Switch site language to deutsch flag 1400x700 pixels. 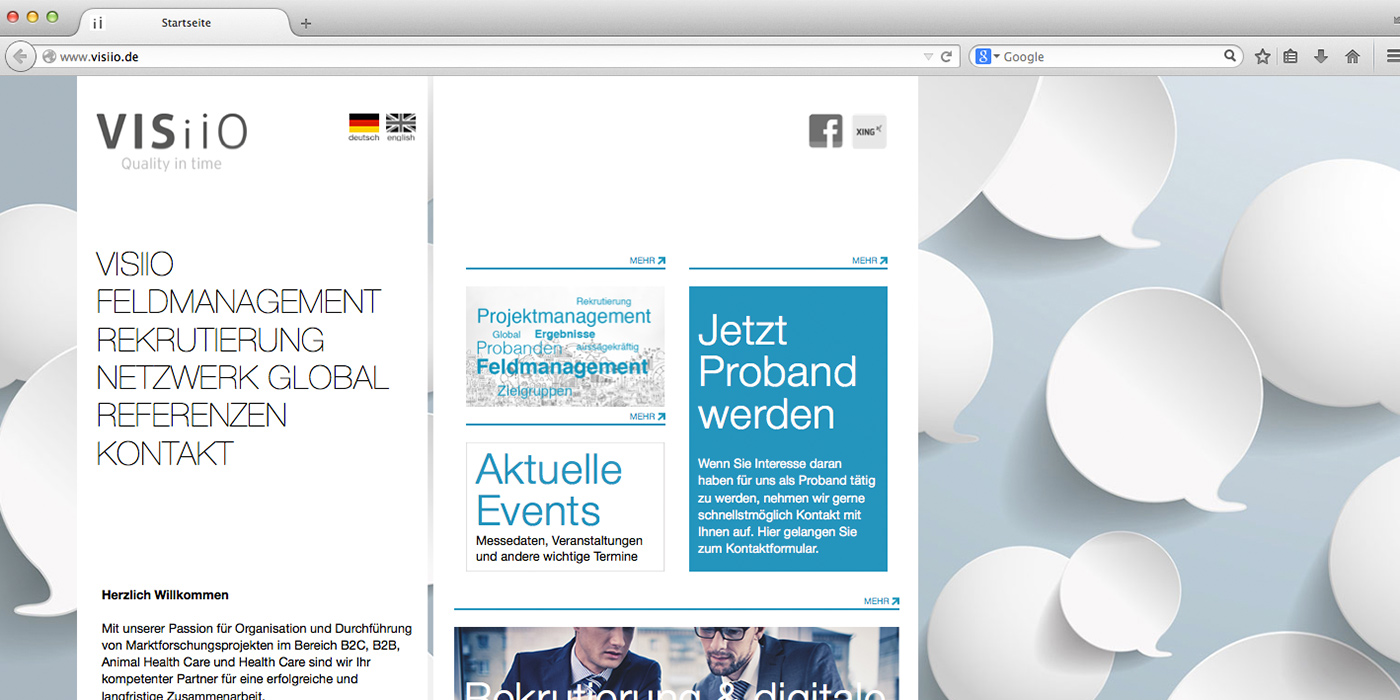pyautogui.click(x=364, y=127)
